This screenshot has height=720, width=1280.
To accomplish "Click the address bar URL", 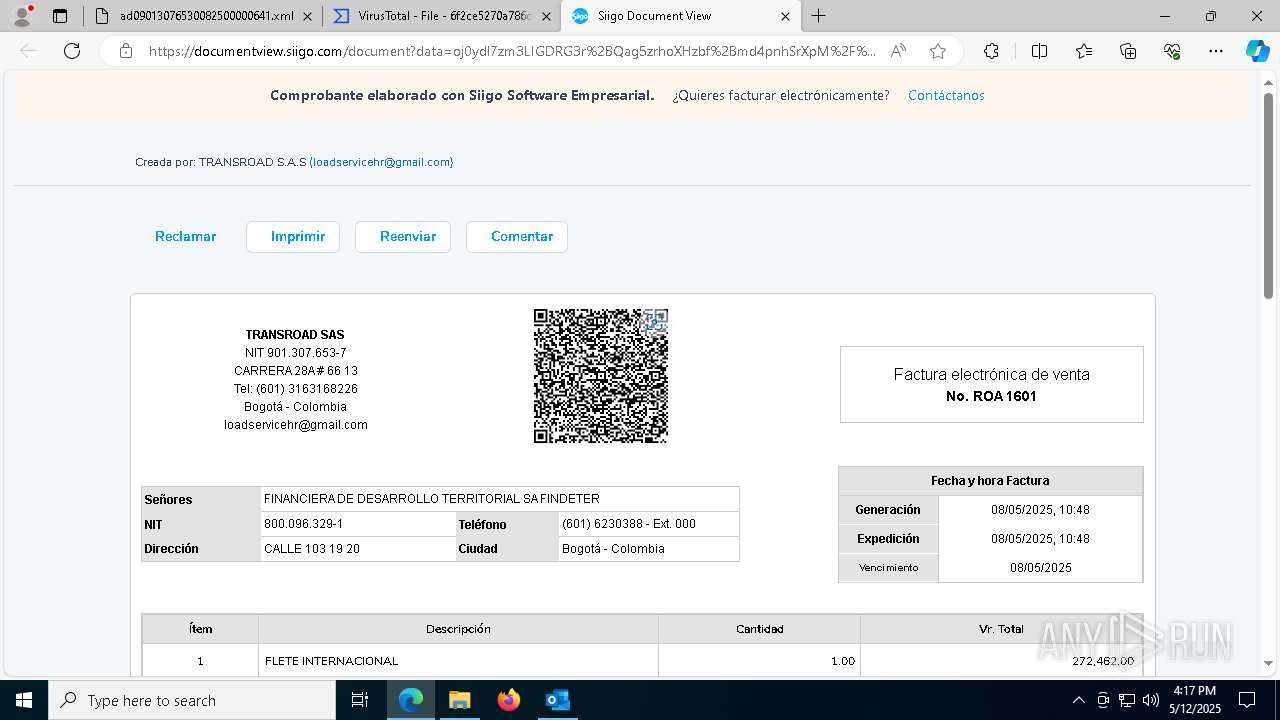I will (x=511, y=51).
